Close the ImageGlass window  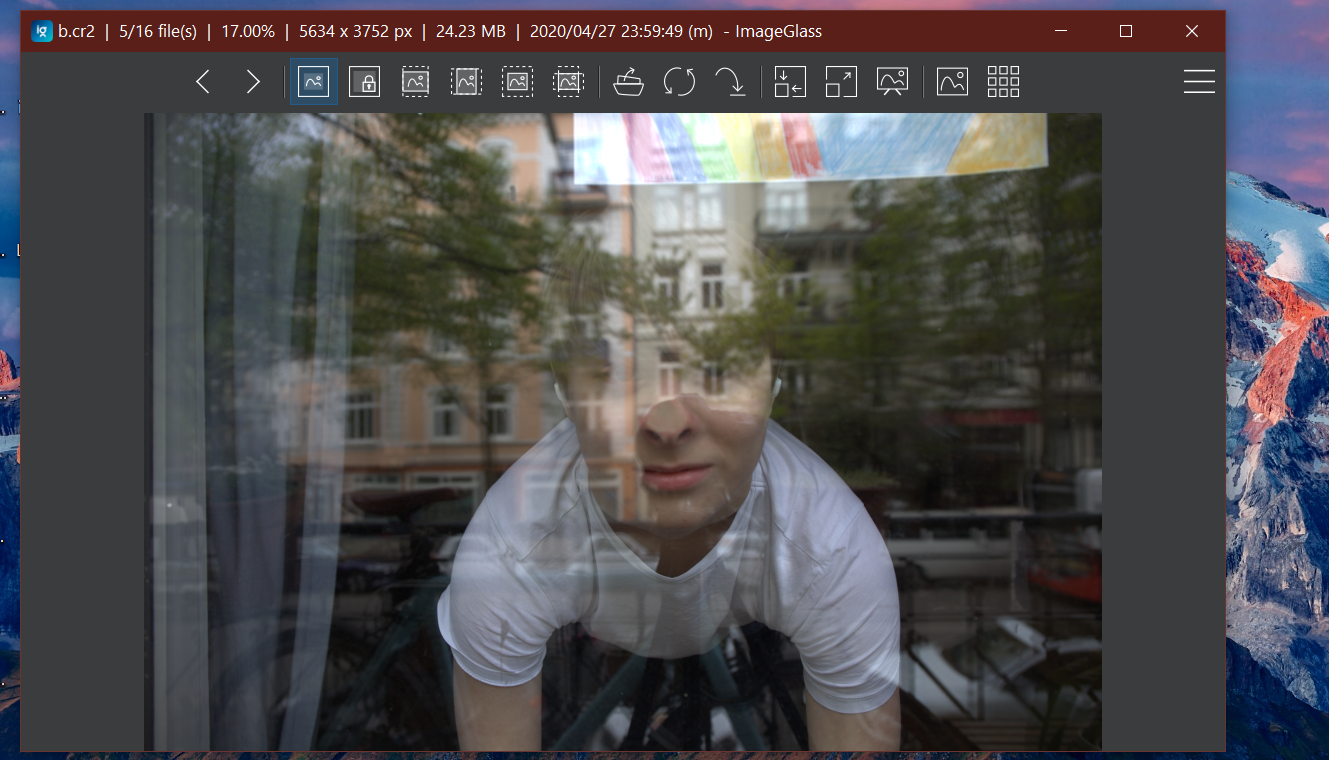click(1192, 32)
